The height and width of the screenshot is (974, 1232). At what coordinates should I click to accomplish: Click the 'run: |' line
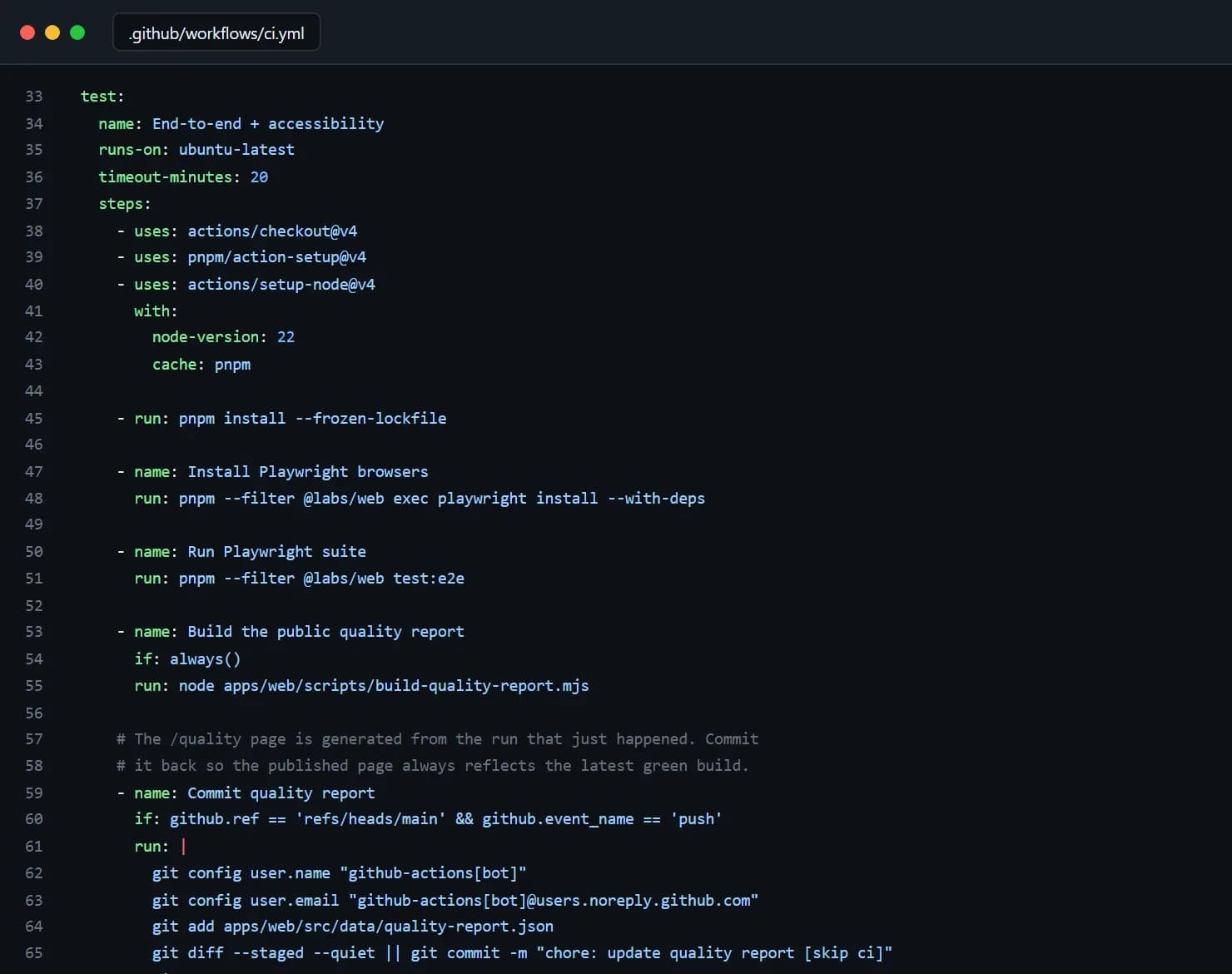pyautogui.click(x=160, y=846)
